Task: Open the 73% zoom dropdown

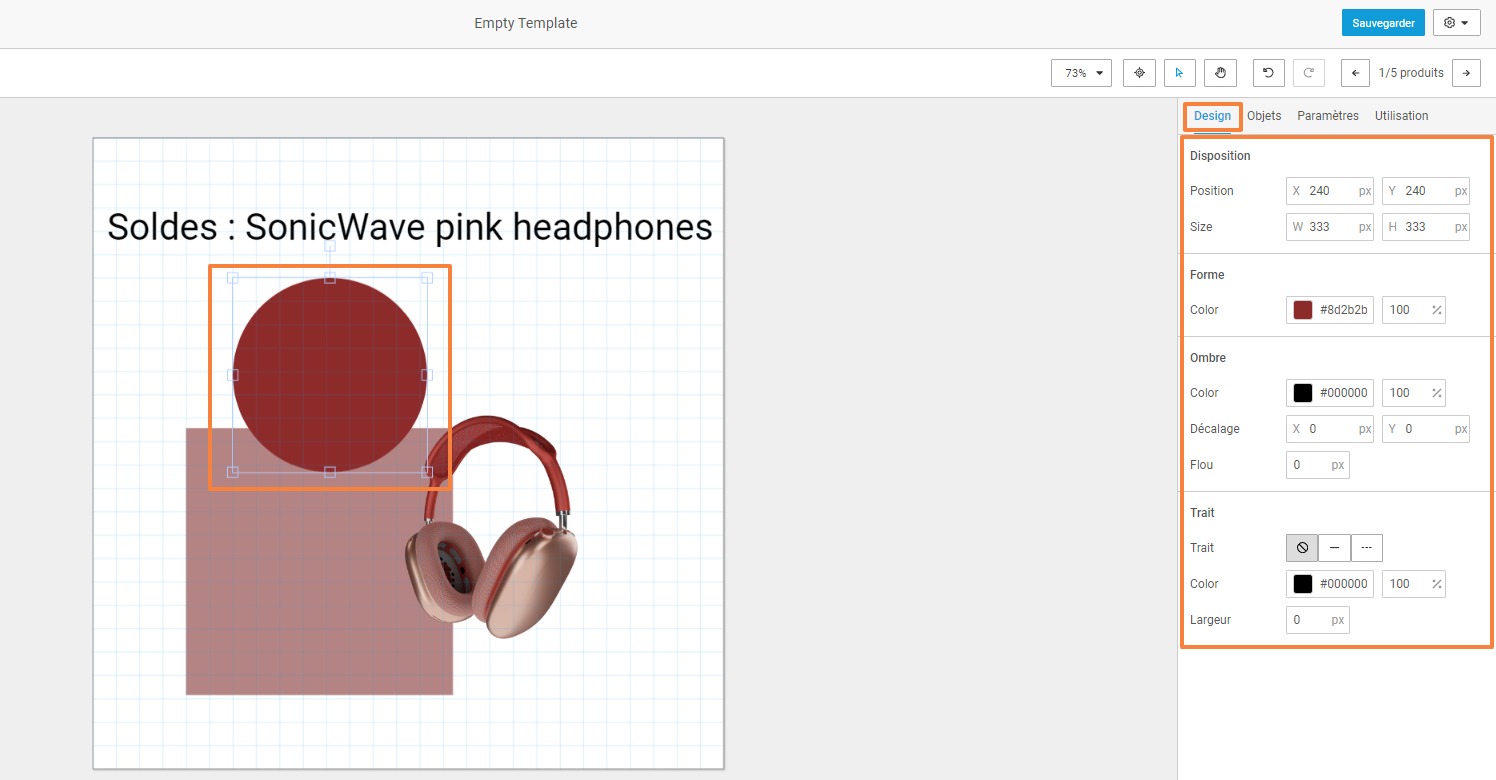Action: pyautogui.click(x=1081, y=73)
